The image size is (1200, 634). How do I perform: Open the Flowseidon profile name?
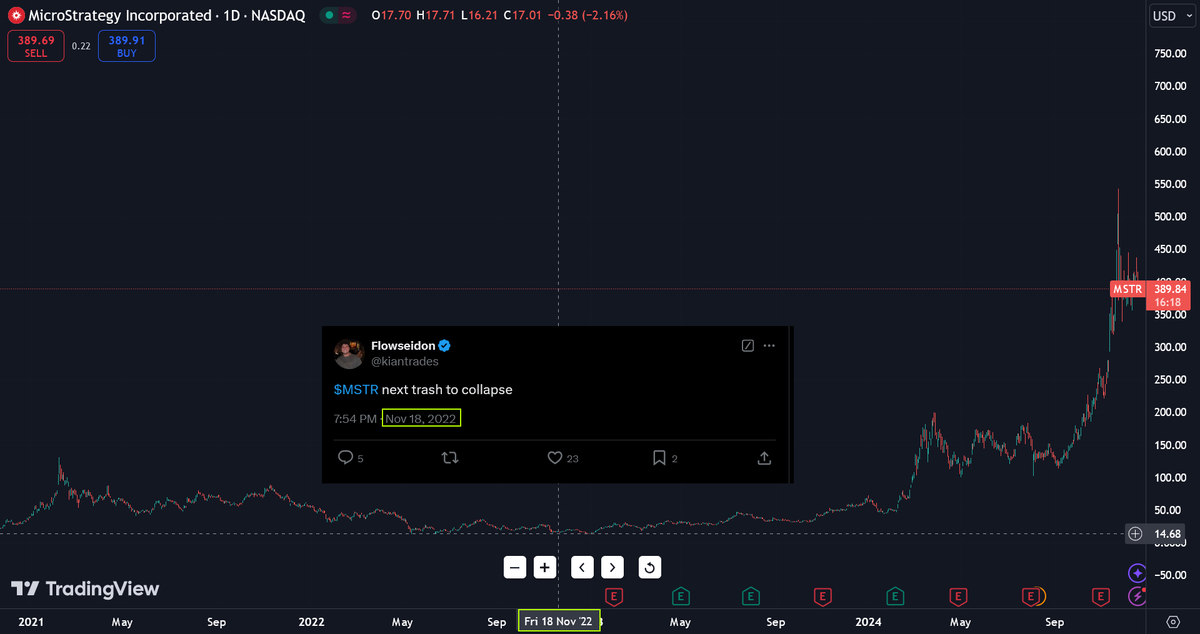click(402, 346)
